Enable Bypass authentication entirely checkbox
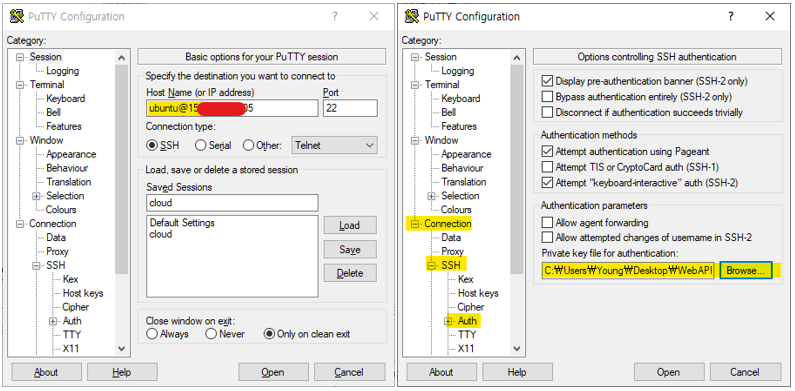 [547, 96]
